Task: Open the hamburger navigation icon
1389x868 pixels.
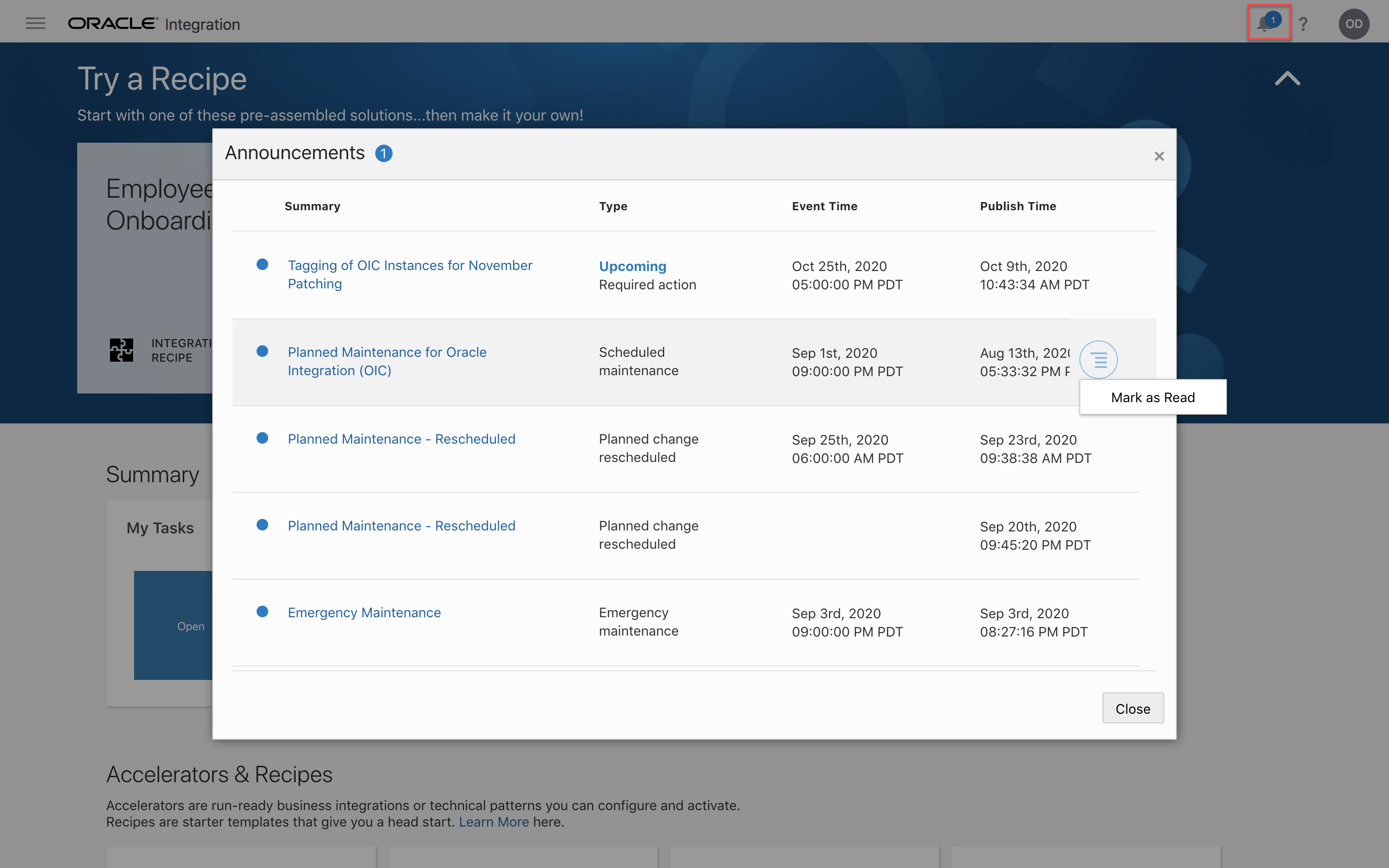Action: (35, 23)
